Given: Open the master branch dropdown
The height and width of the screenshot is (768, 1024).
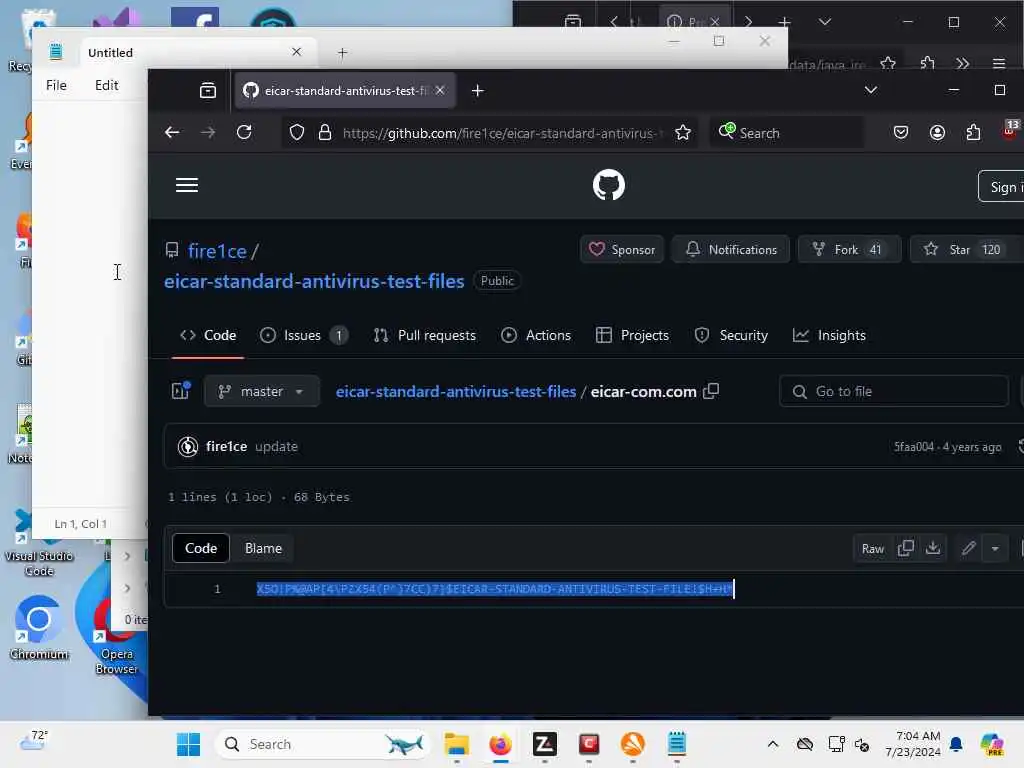Looking at the screenshot, I should tap(262, 391).
